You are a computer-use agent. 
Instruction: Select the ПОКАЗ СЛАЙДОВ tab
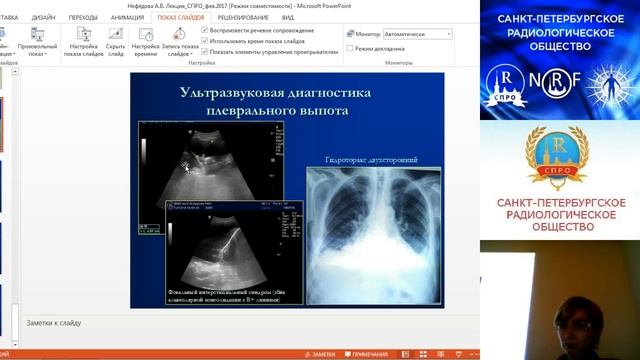181,18
